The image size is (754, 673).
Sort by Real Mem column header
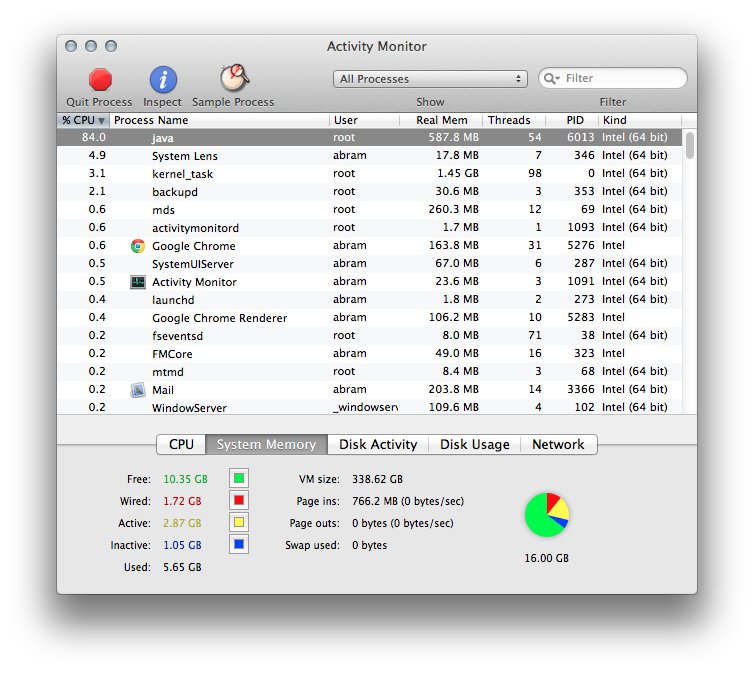click(441, 120)
